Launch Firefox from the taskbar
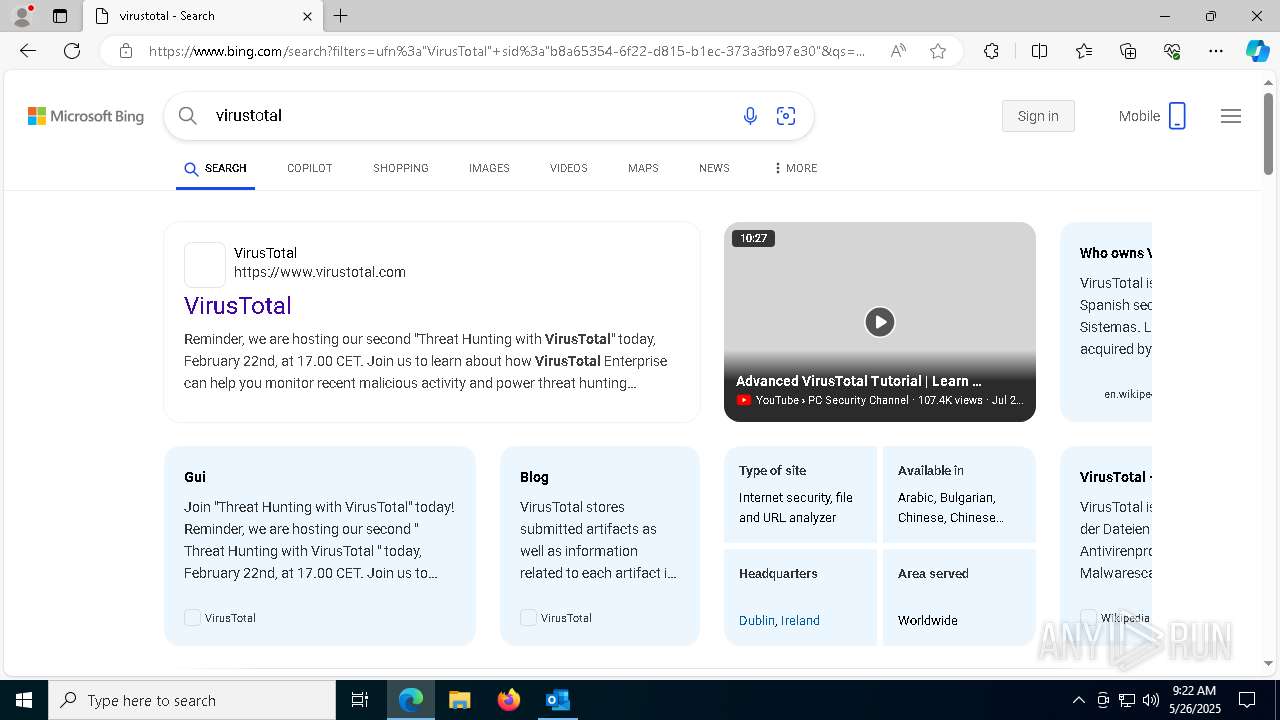 coord(508,700)
